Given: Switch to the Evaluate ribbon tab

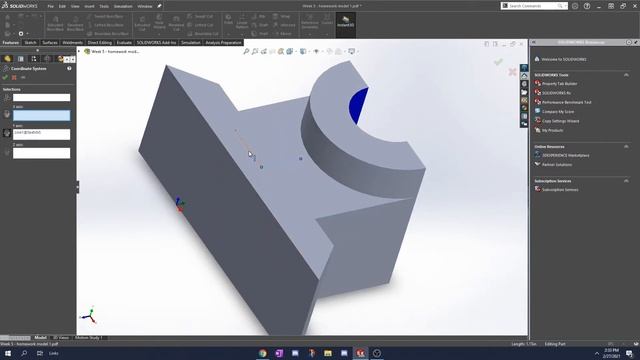Looking at the screenshot, I should [124, 42].
